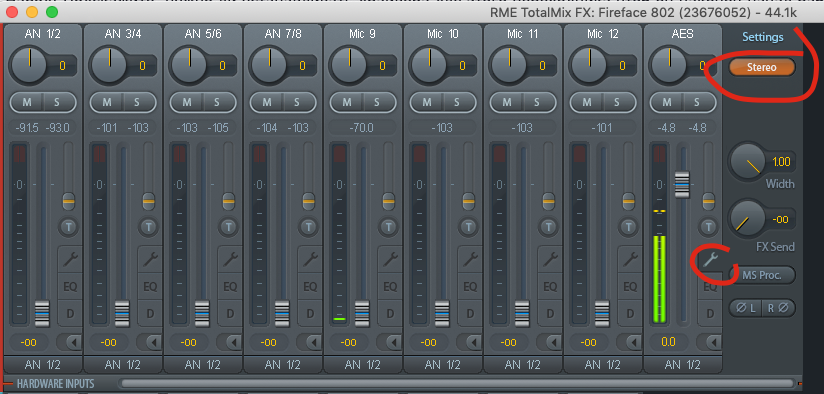
Task: Open settings wrench on AN 3/4 channel
Action: pos(150,258)
